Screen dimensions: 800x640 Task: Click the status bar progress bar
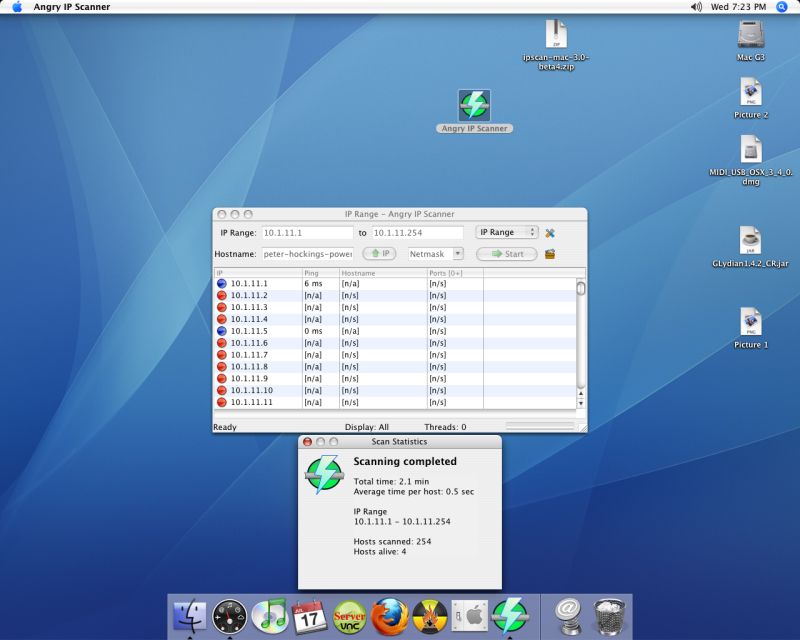click(x=540, y=426)
